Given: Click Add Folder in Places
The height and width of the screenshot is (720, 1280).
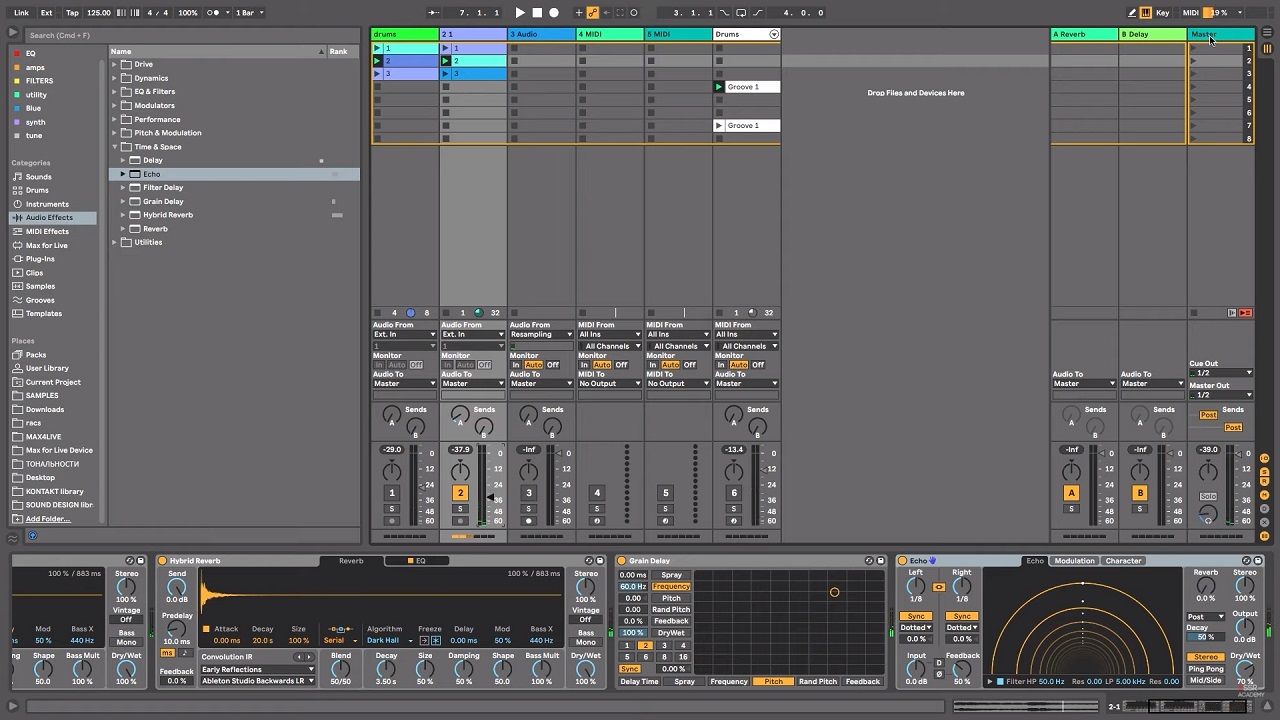Looking at the screenshot, I should click(x=48, y=519).
